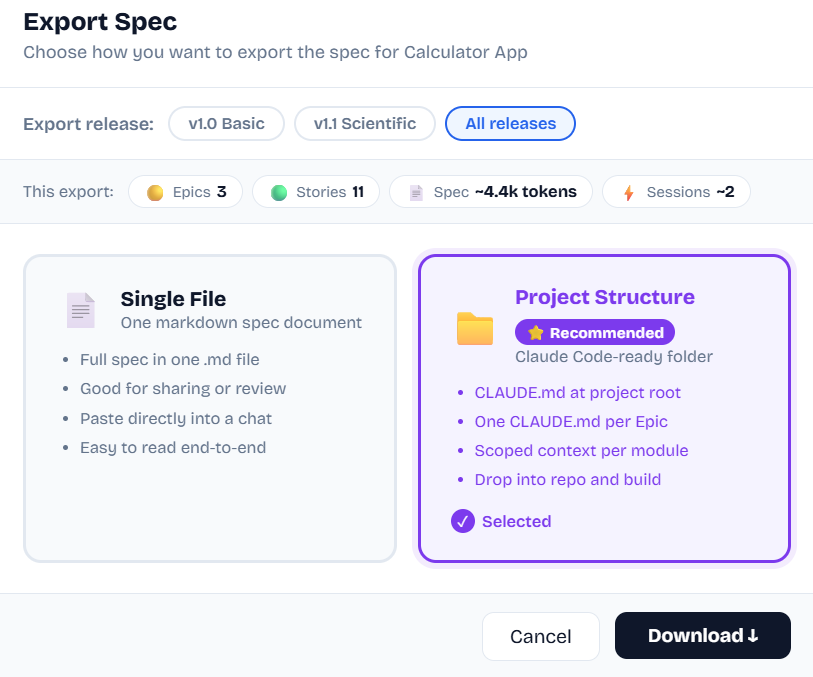Click the yellow Project Structure folder icon

475,329
